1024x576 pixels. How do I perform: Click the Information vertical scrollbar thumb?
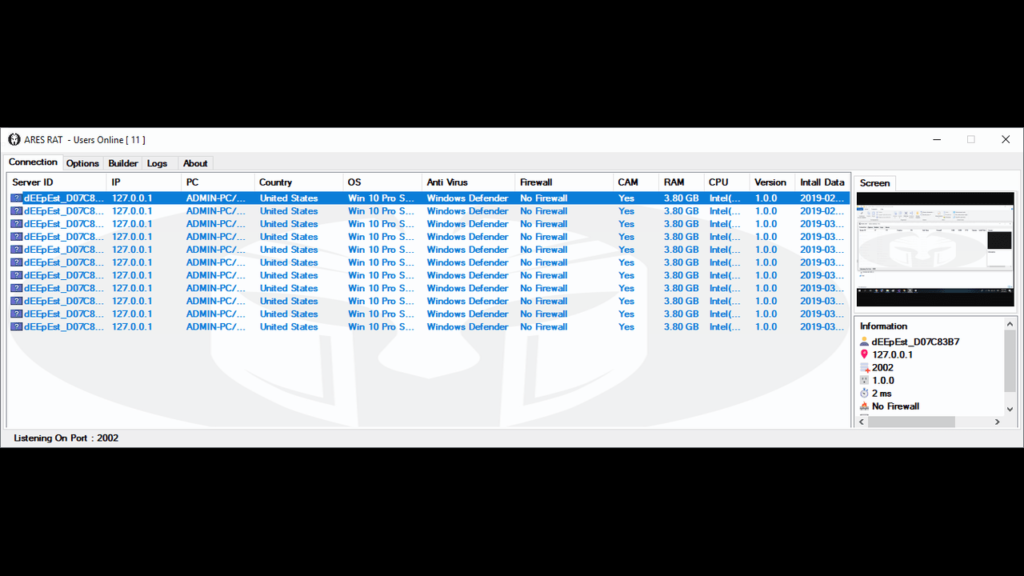[1010, 361]
